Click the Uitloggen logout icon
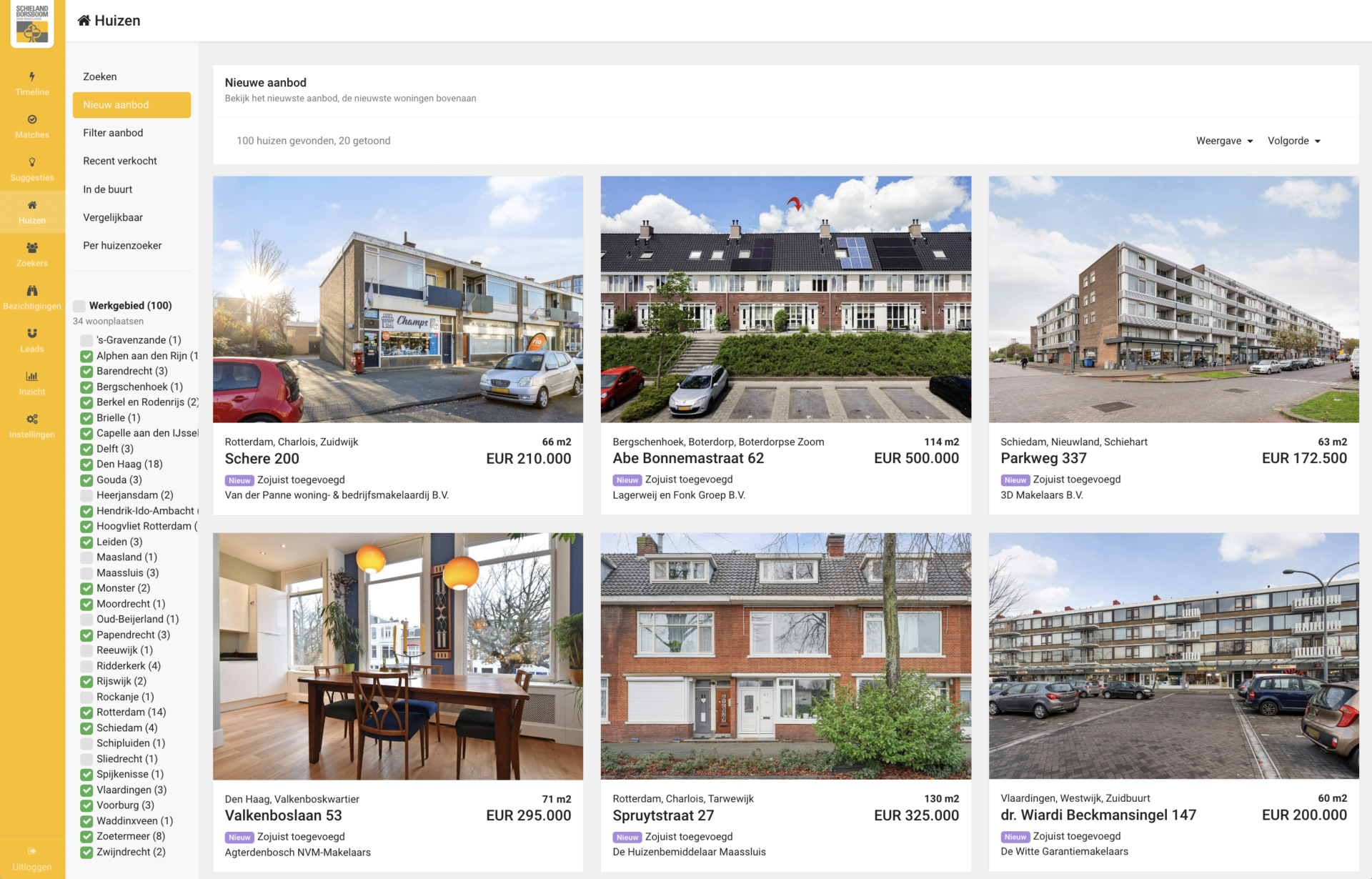Image resolution: width=1372 pixels, height=879 pixels. point(32,851)
